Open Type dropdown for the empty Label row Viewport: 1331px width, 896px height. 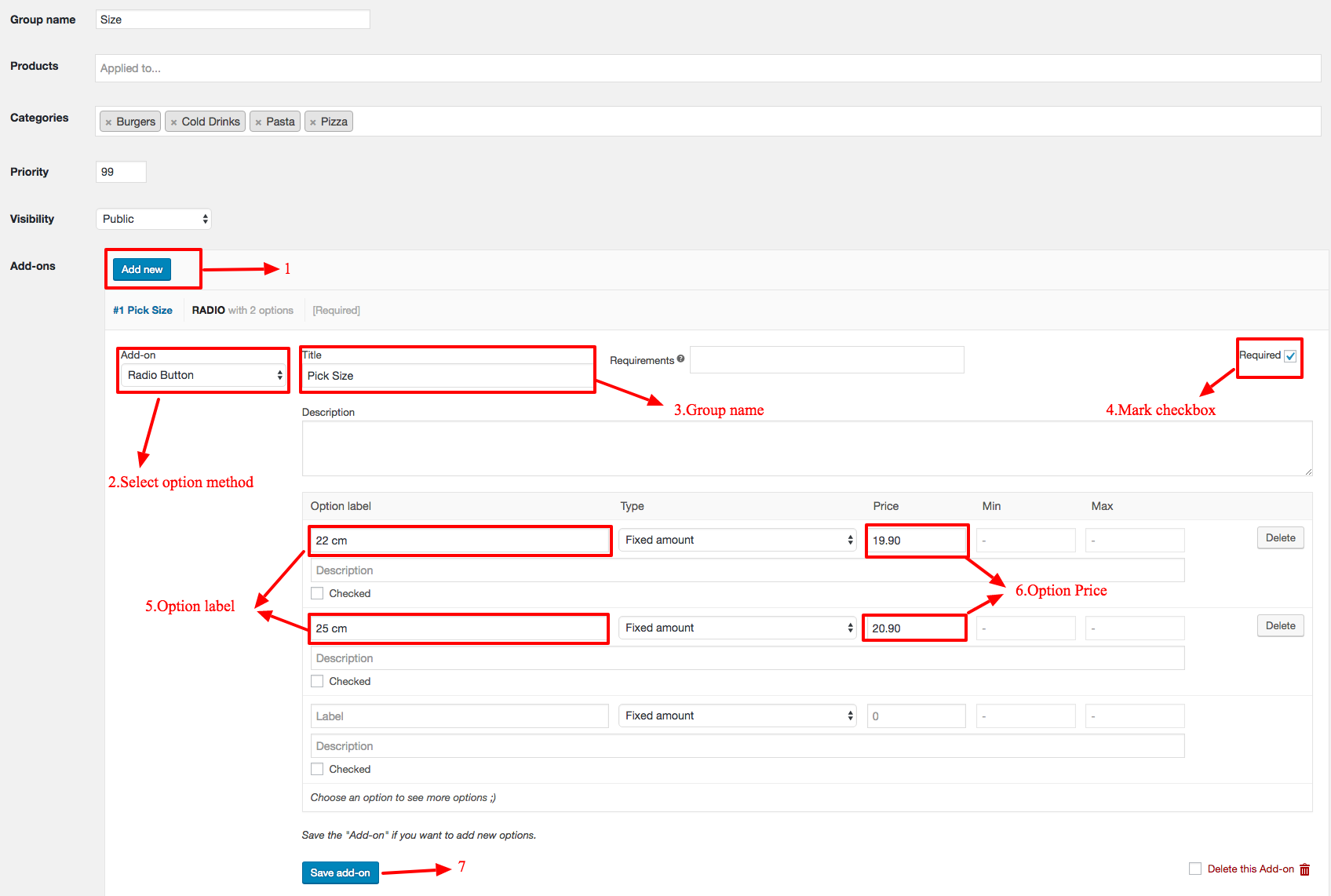click(737, 716)
